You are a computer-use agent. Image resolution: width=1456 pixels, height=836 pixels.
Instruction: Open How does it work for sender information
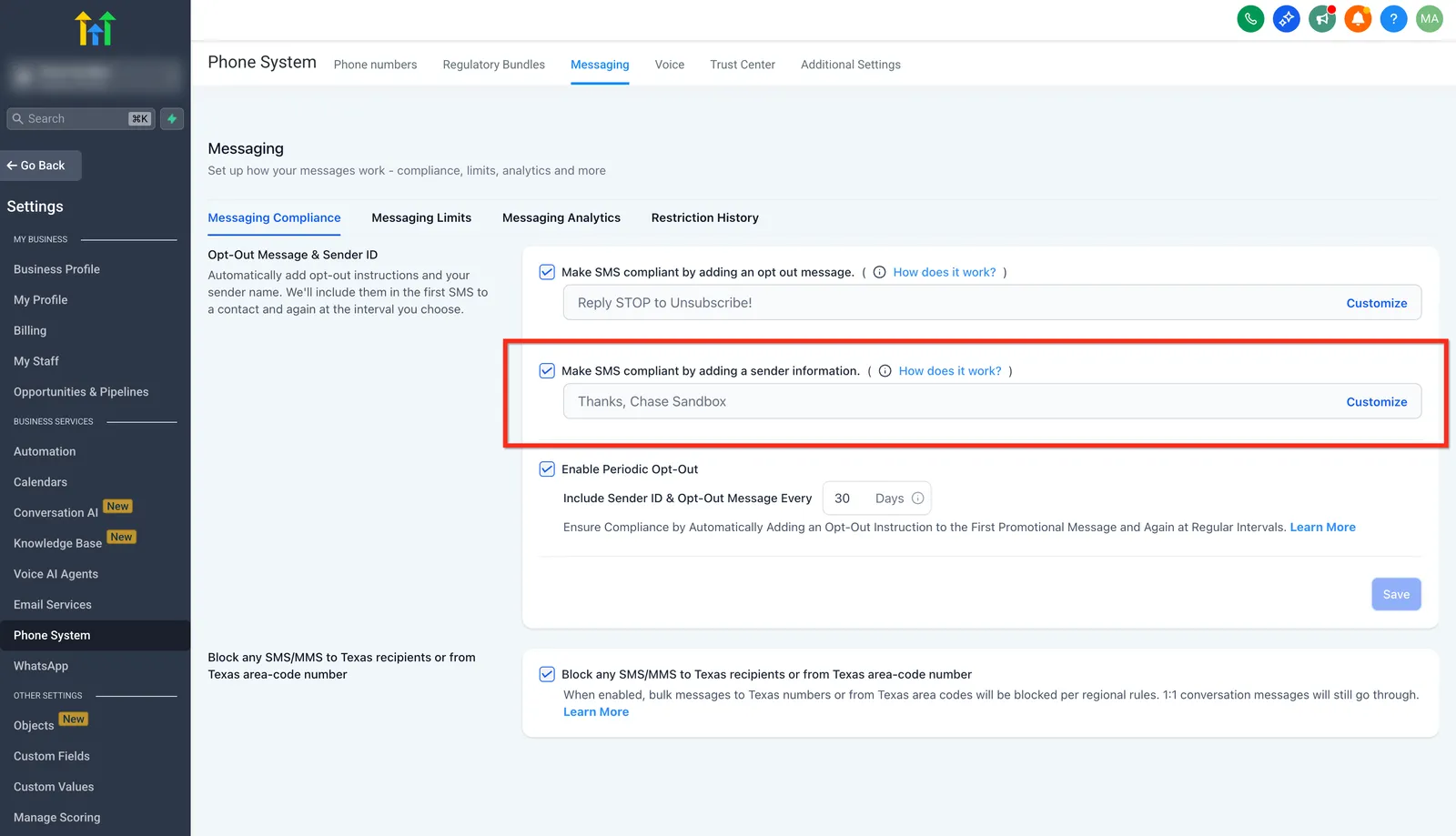click(950, 371)
